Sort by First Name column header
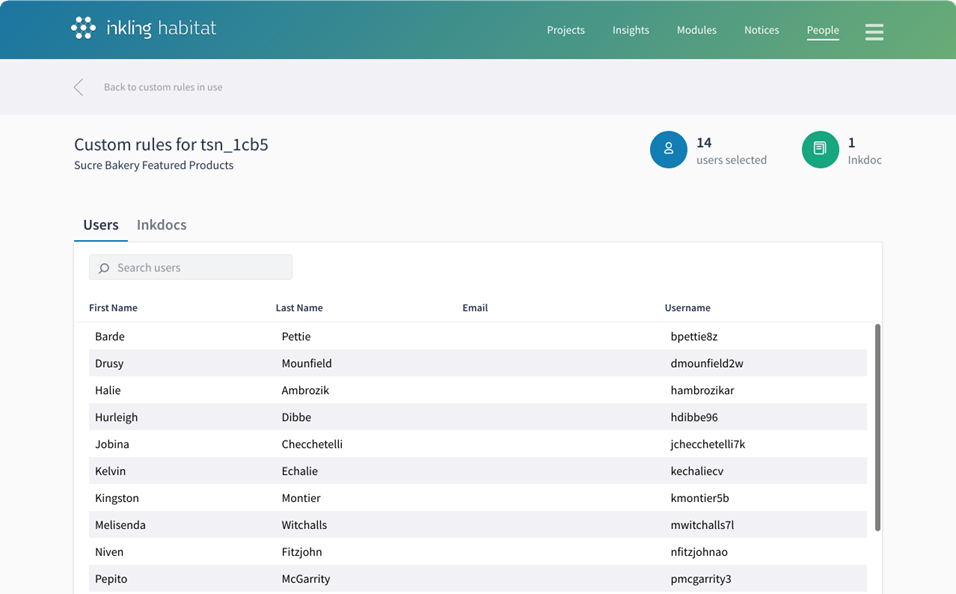The height and width of the screenshot is (594, 956). pyautogui.click(x=113, y=308)
